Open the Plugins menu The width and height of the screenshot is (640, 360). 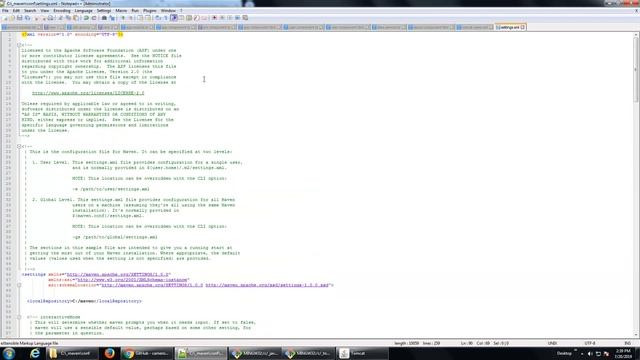point(149,11)
